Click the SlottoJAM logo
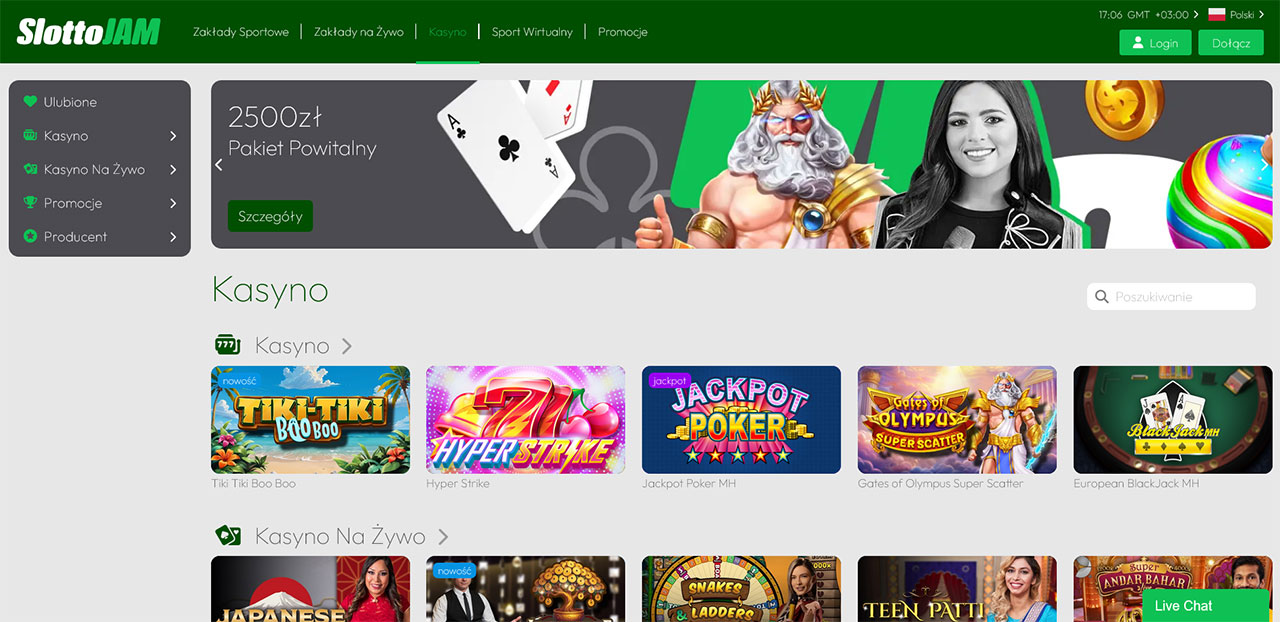Viewport: 1280px width, 622px height. coord(88,32)
